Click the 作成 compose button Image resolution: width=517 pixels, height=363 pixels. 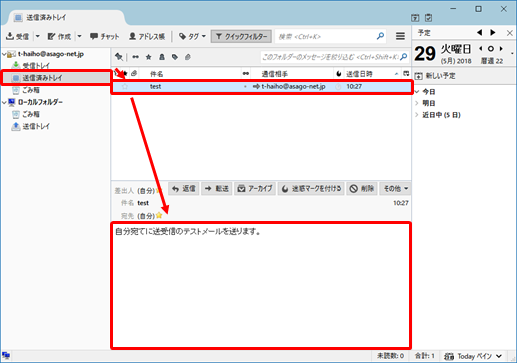[59, 36]
